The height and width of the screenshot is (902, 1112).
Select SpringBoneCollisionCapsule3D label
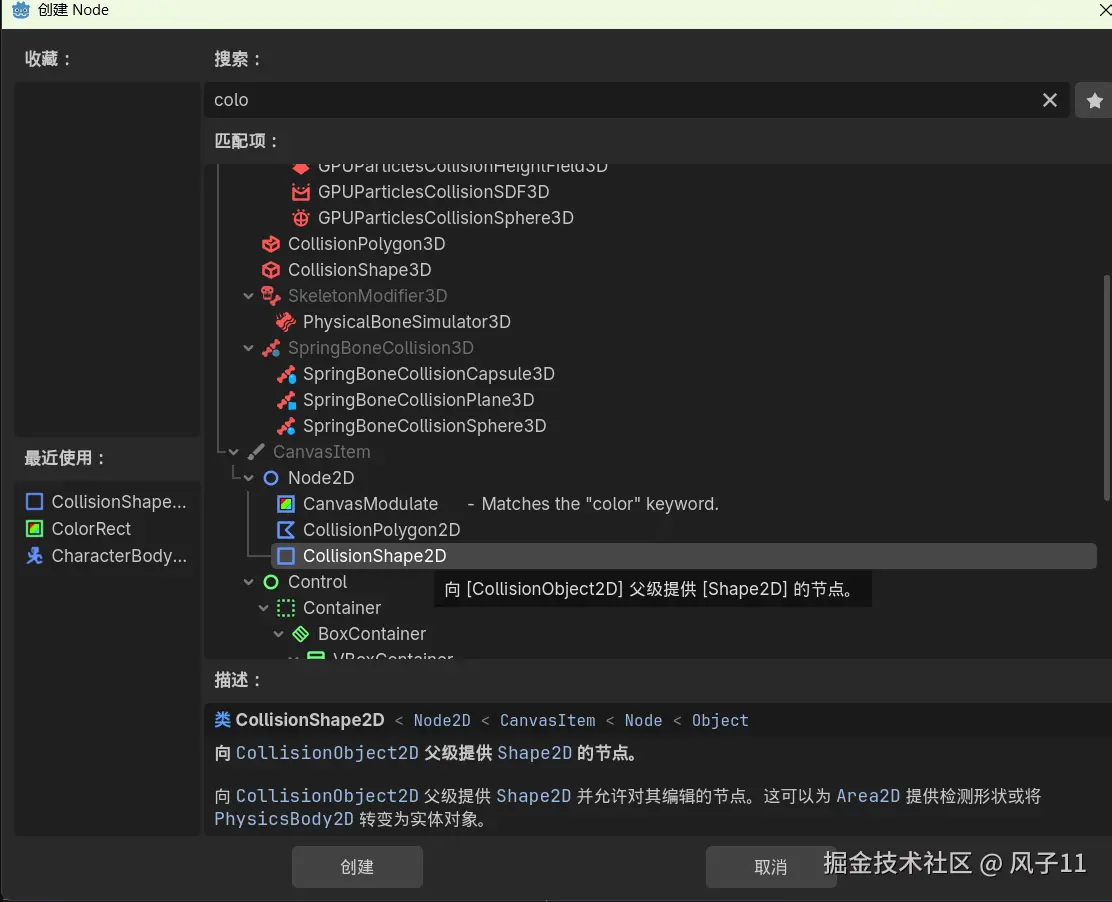tap(429, 374)
